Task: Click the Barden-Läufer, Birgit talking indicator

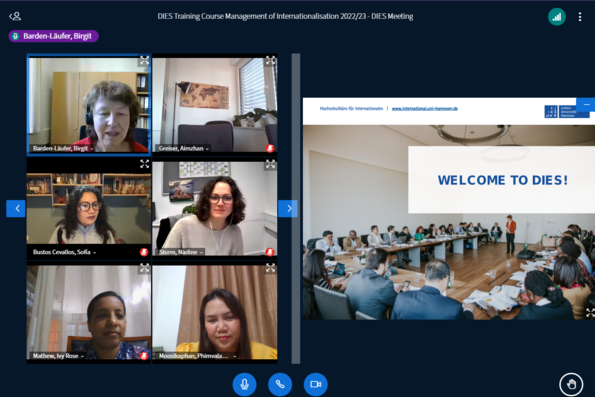Action: (54, 36)
